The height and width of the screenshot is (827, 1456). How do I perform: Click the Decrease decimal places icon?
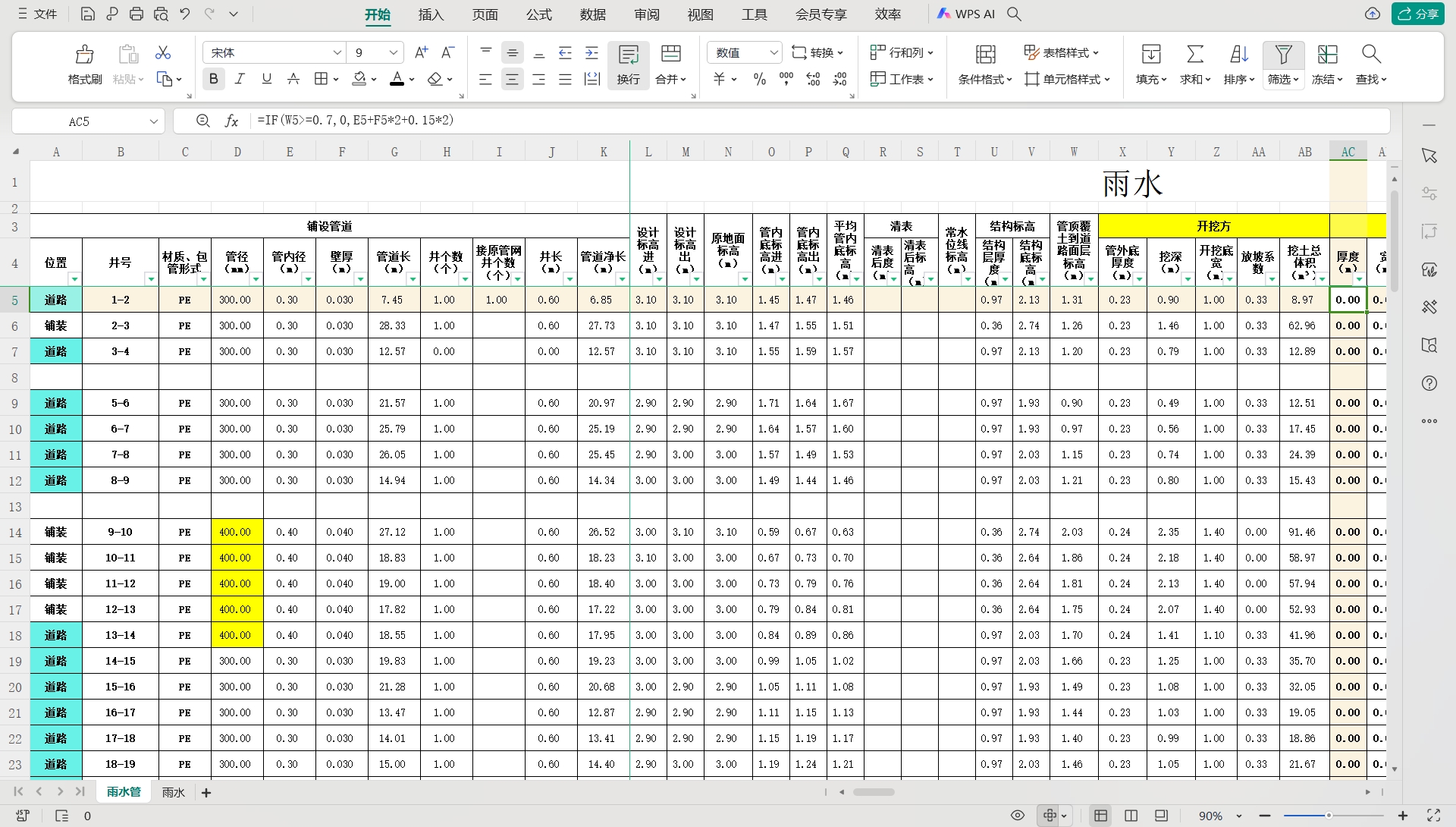839,79
